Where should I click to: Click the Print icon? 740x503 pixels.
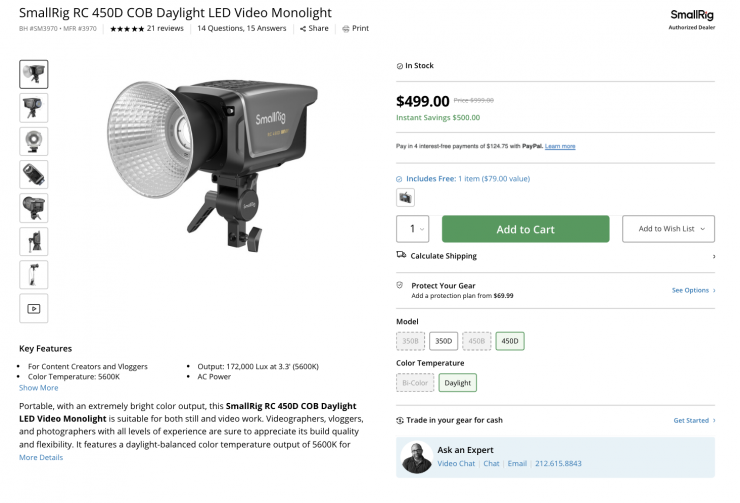tap(346, 29)
